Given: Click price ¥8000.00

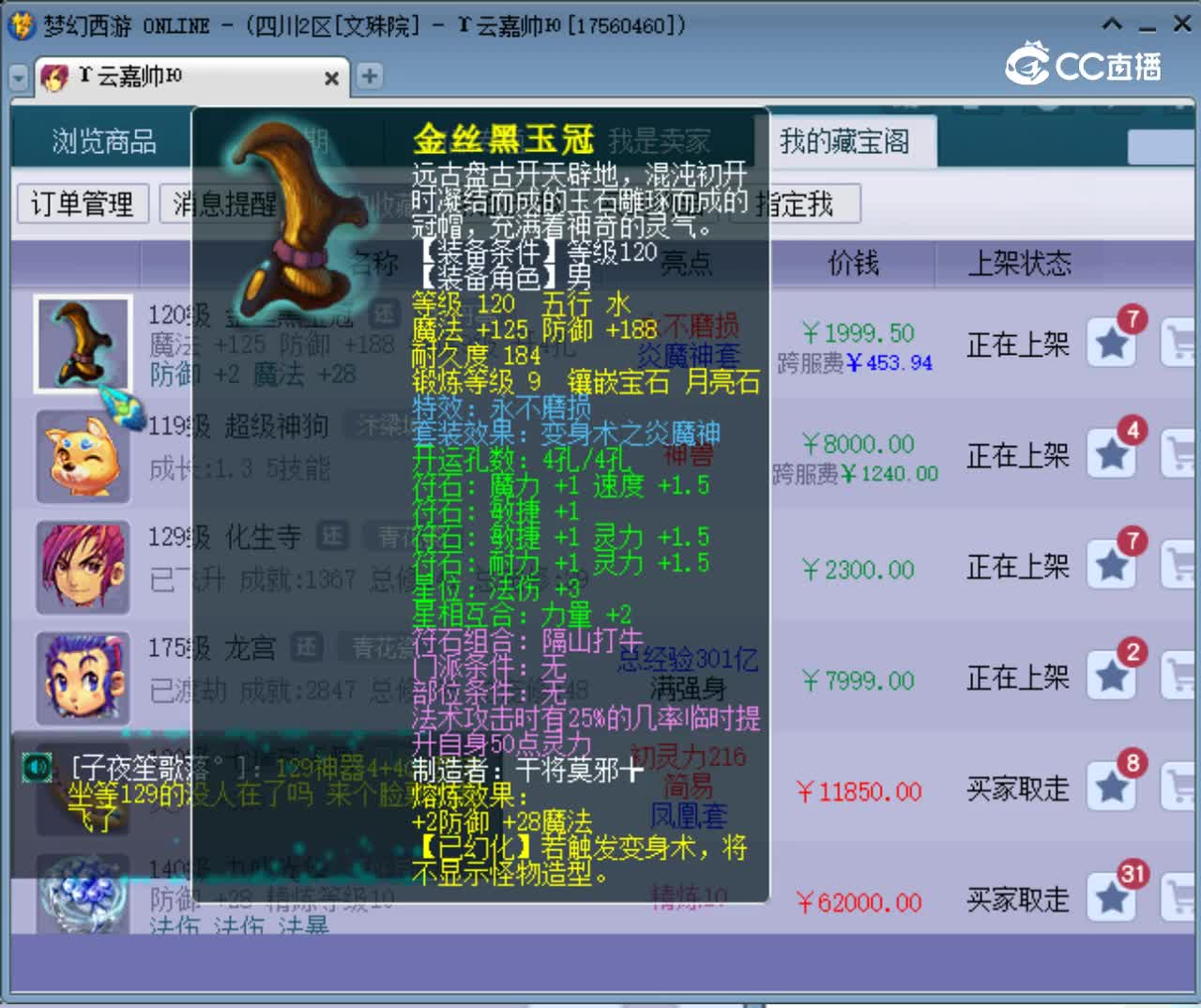Looking at the screenshot, I should coord(859,444).
